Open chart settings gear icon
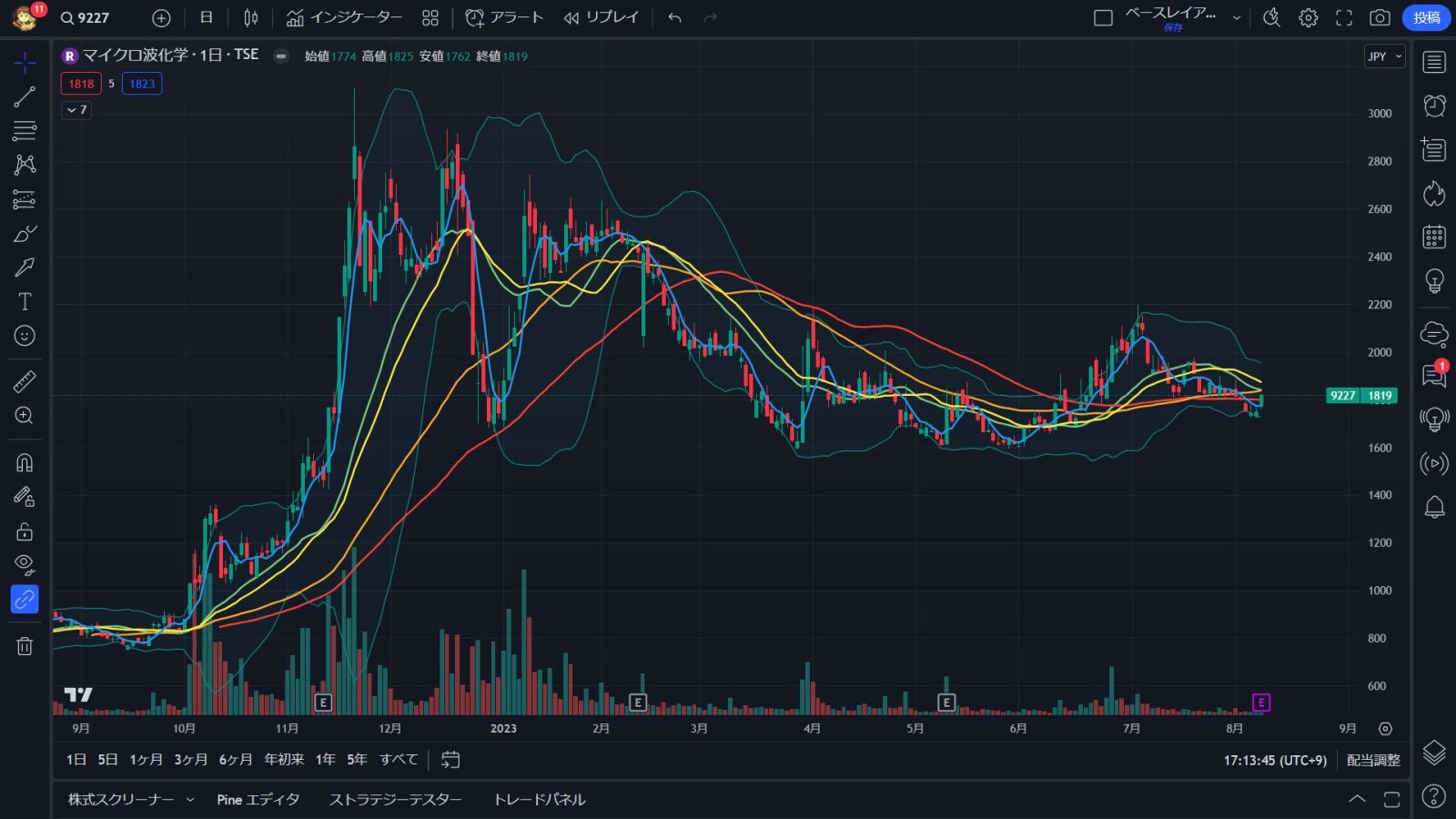1456x819 pixels. click(1308, 17)
